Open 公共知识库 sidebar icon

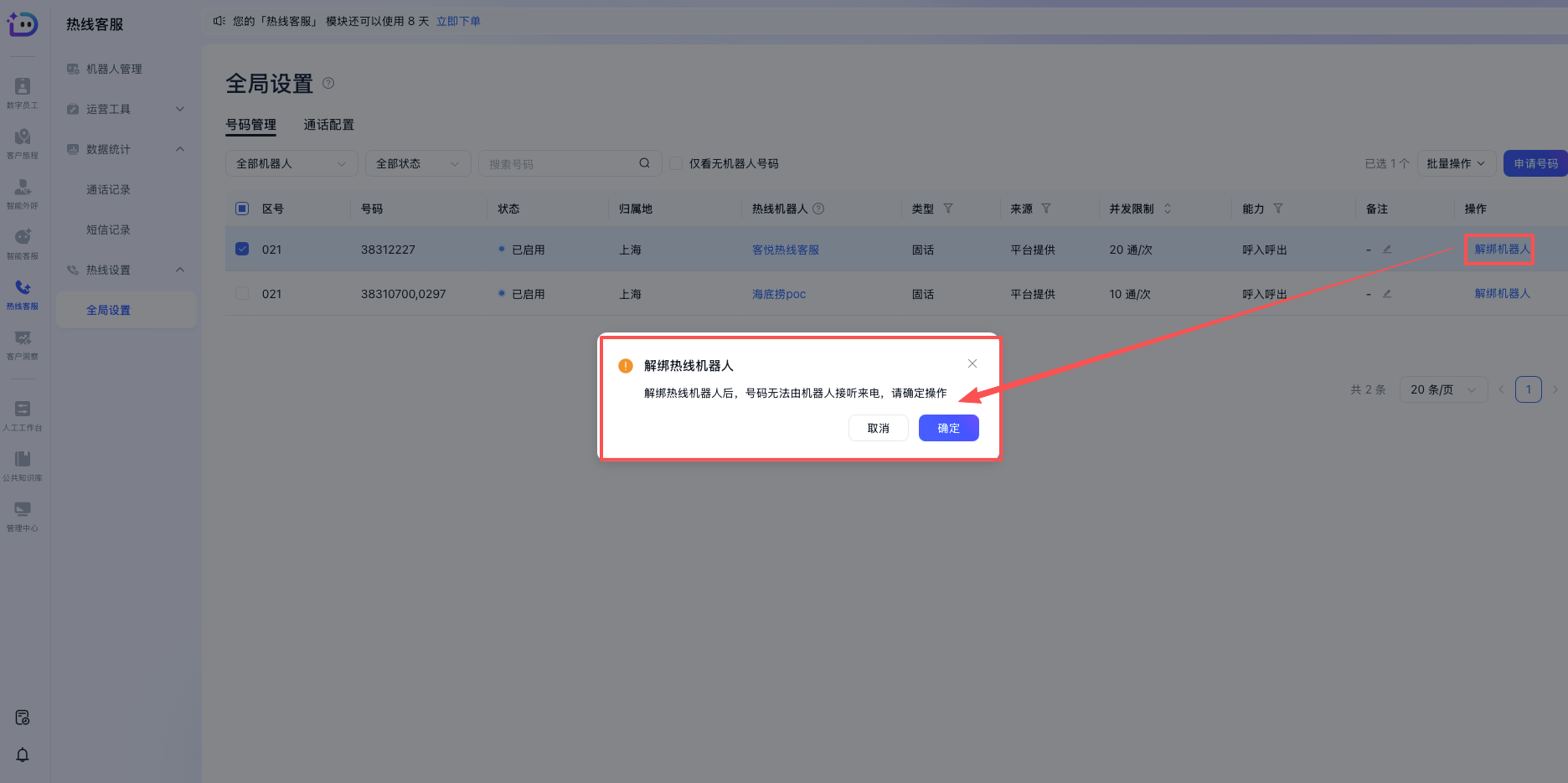(x=23, y=465)
